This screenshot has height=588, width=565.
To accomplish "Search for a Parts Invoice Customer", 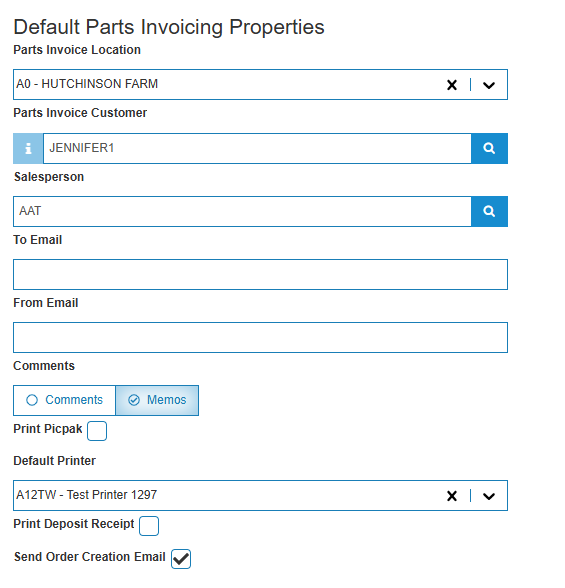I will pos(489,148).
